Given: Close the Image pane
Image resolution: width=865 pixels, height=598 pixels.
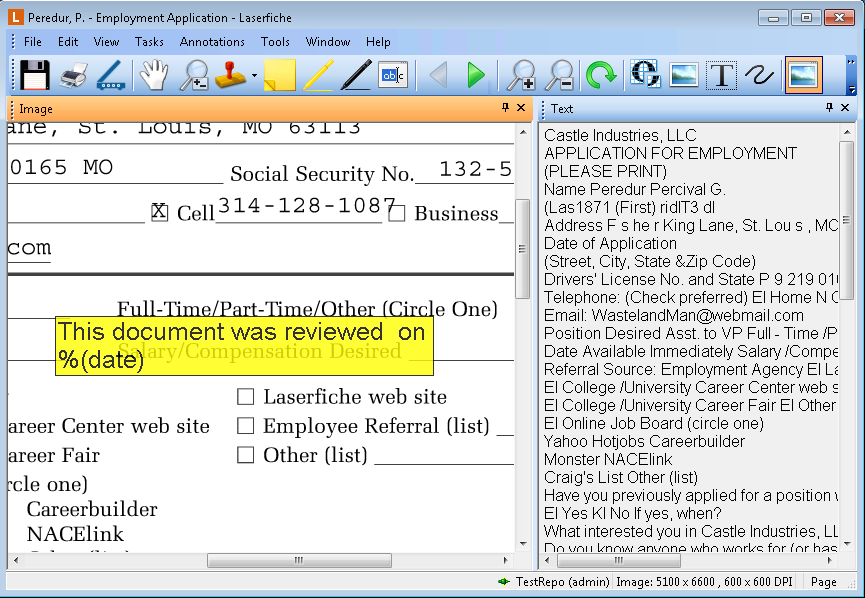Looking at the screenshot, I should point(521,108).
